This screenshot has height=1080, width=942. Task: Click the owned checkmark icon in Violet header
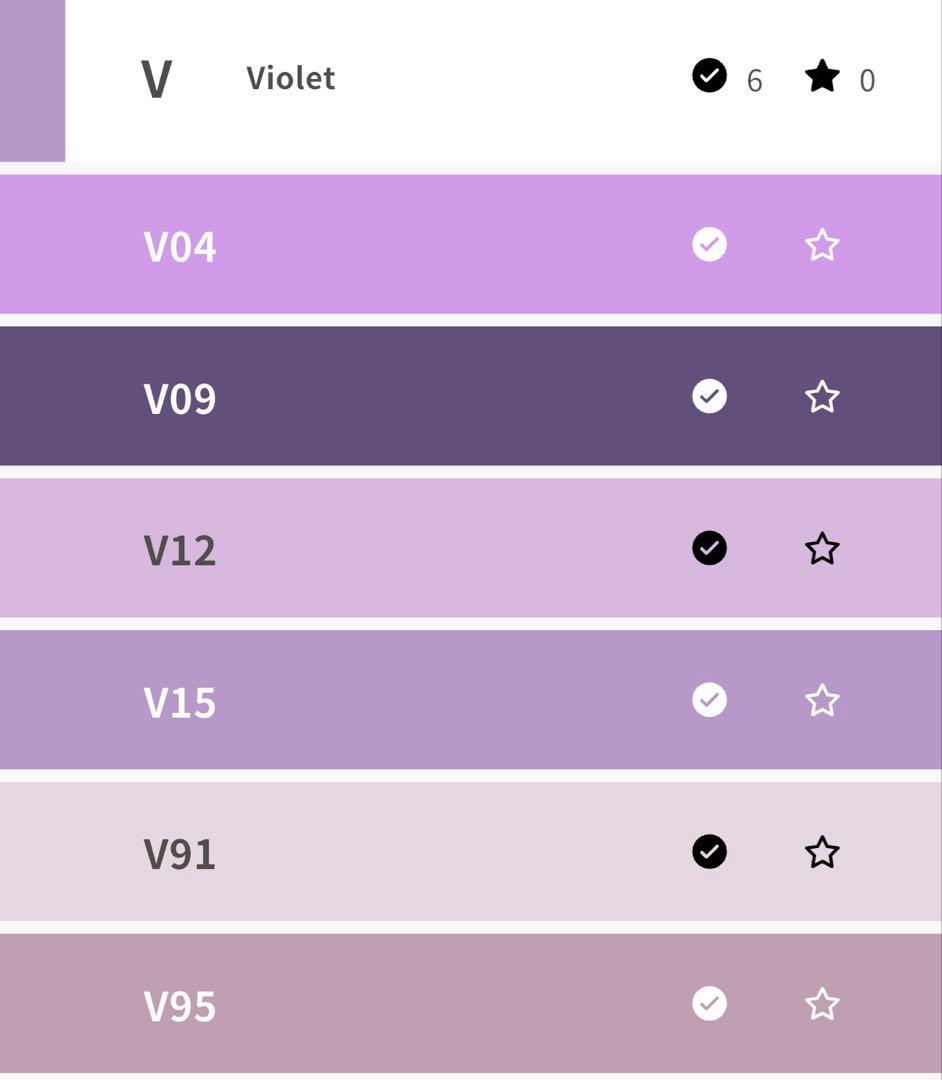point(709,76)
